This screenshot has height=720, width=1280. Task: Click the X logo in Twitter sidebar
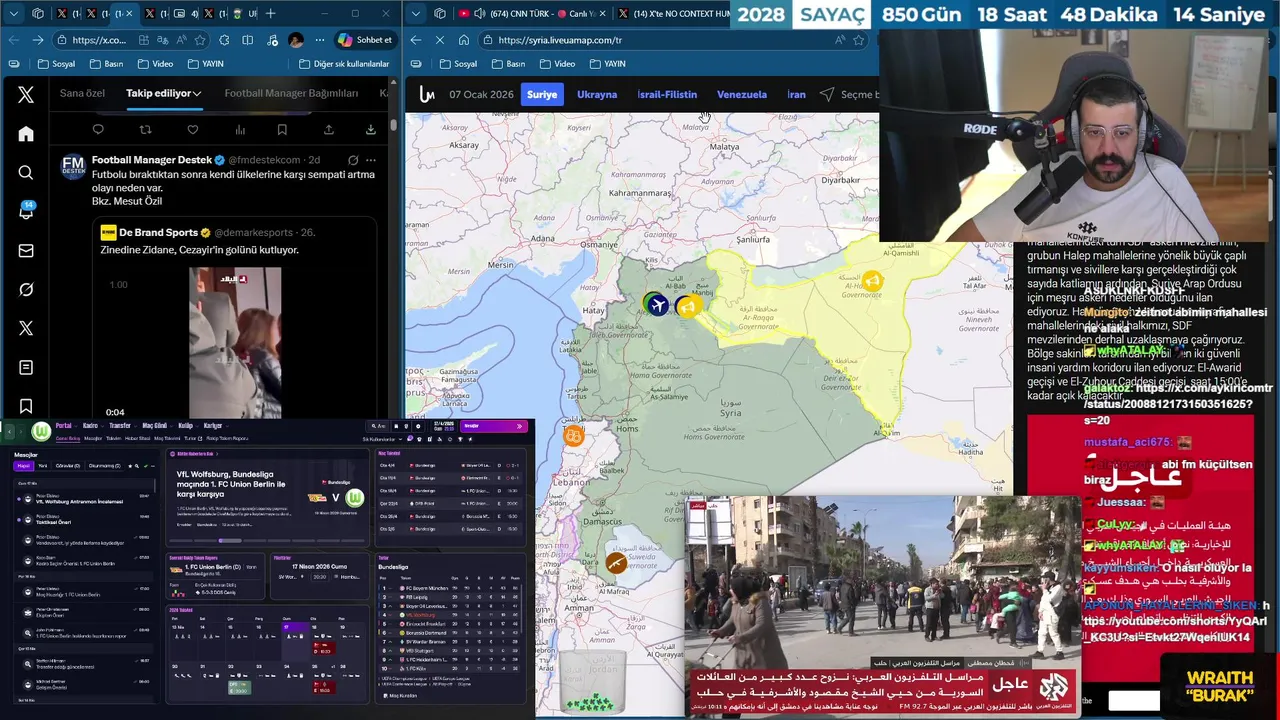coord(26,94)
